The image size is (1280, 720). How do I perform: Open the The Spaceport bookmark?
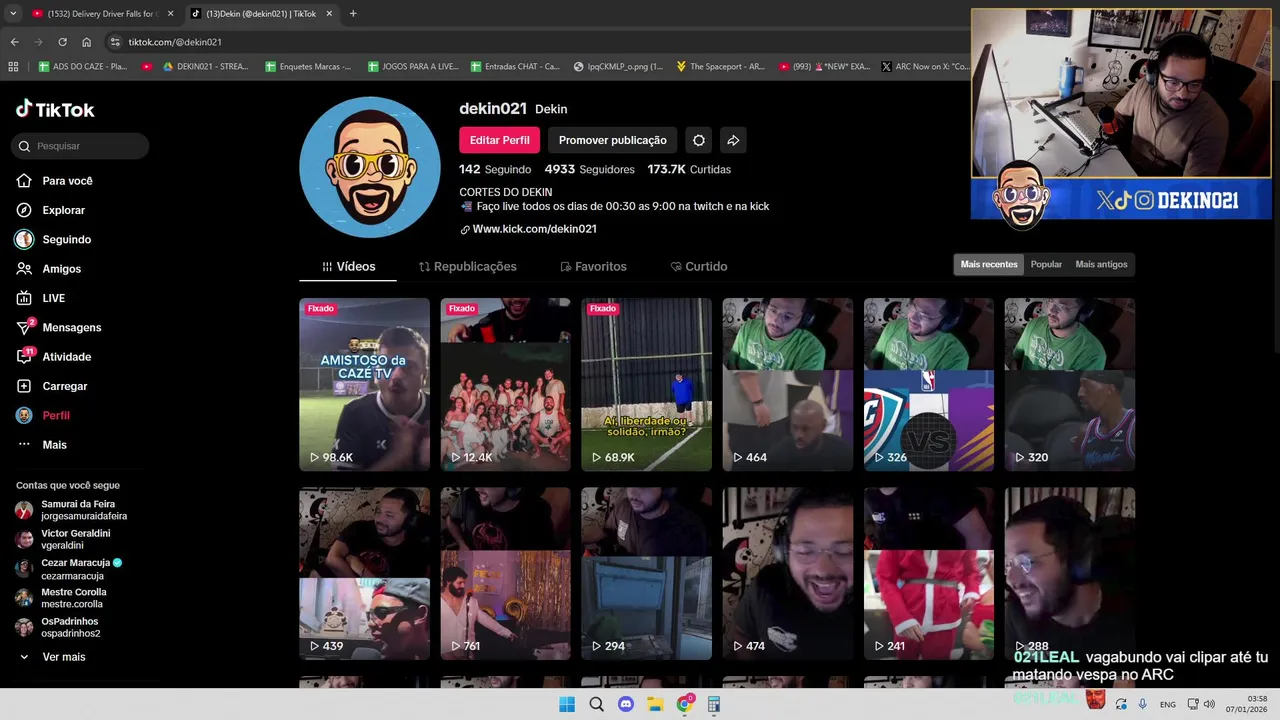(720, 66)
